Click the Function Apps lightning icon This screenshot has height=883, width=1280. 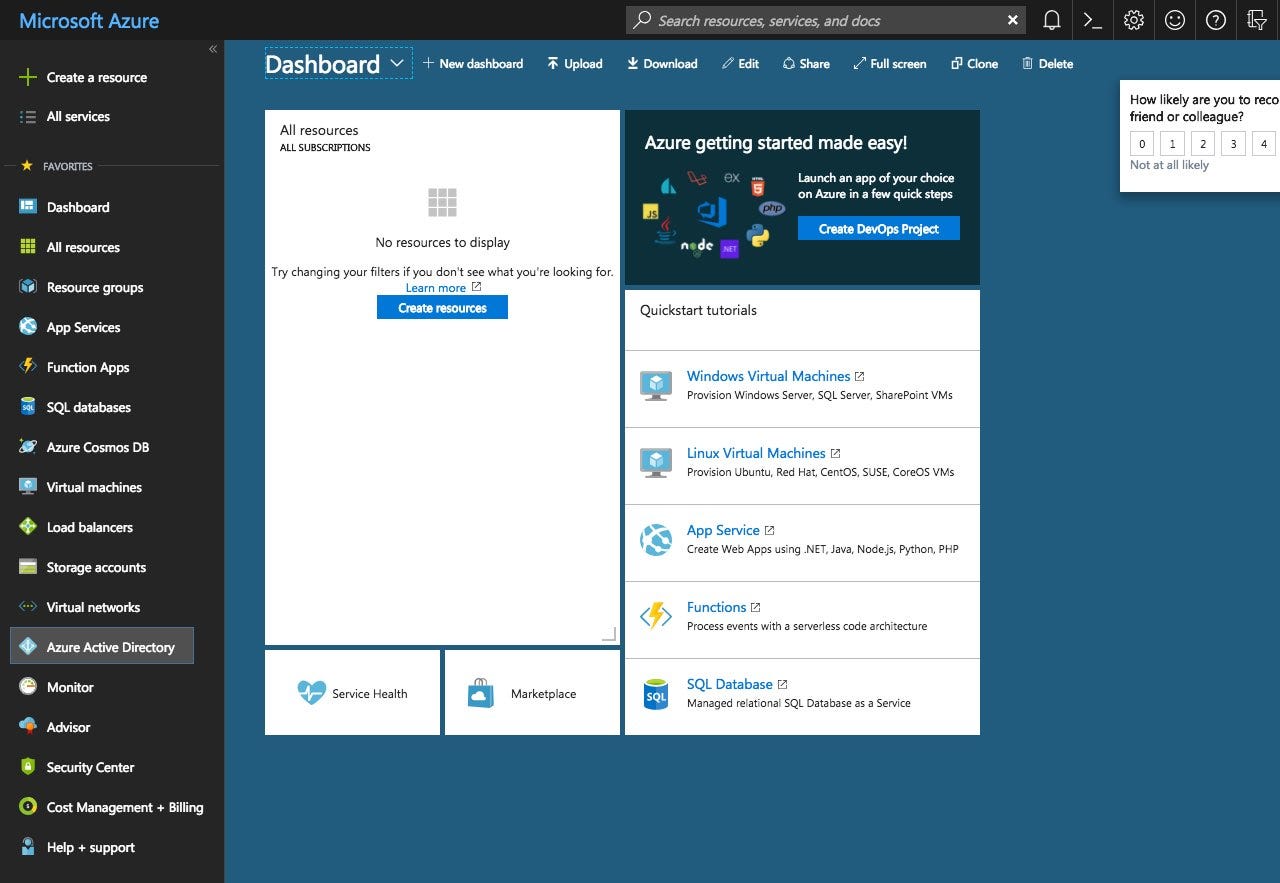(x=28, y=367)
